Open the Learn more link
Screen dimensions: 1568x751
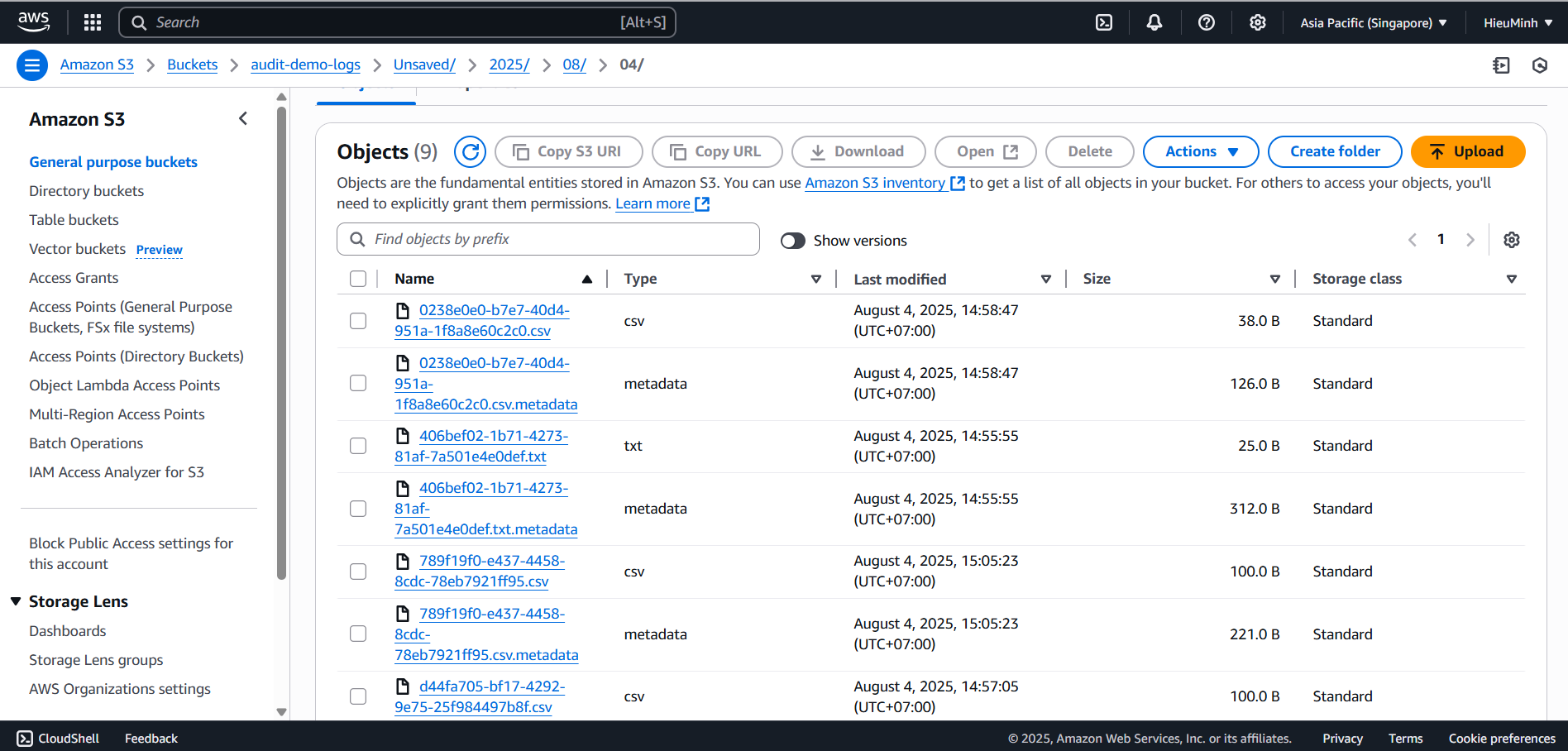coord(662,203)
